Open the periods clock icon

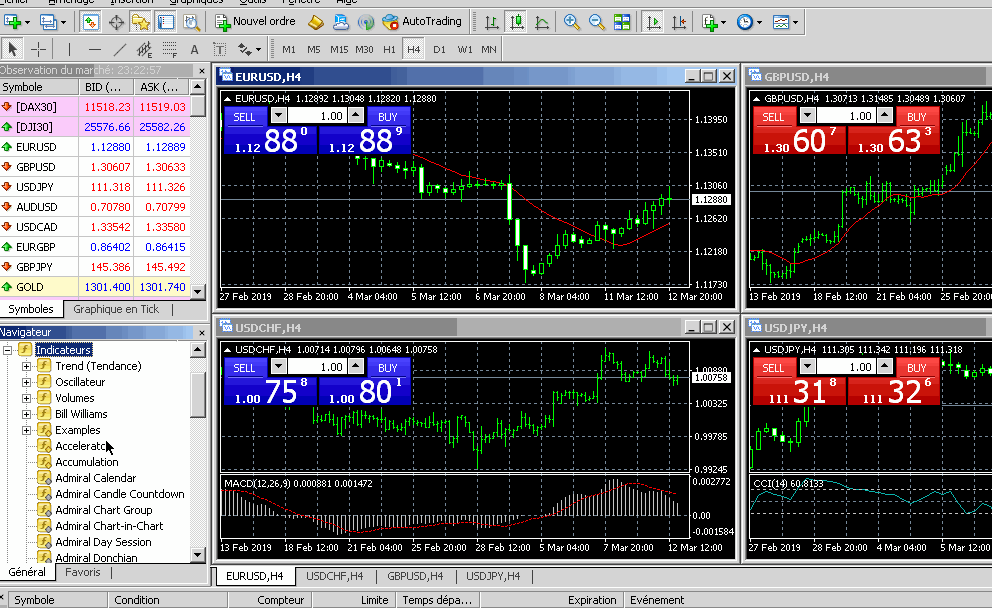point(745,22)
